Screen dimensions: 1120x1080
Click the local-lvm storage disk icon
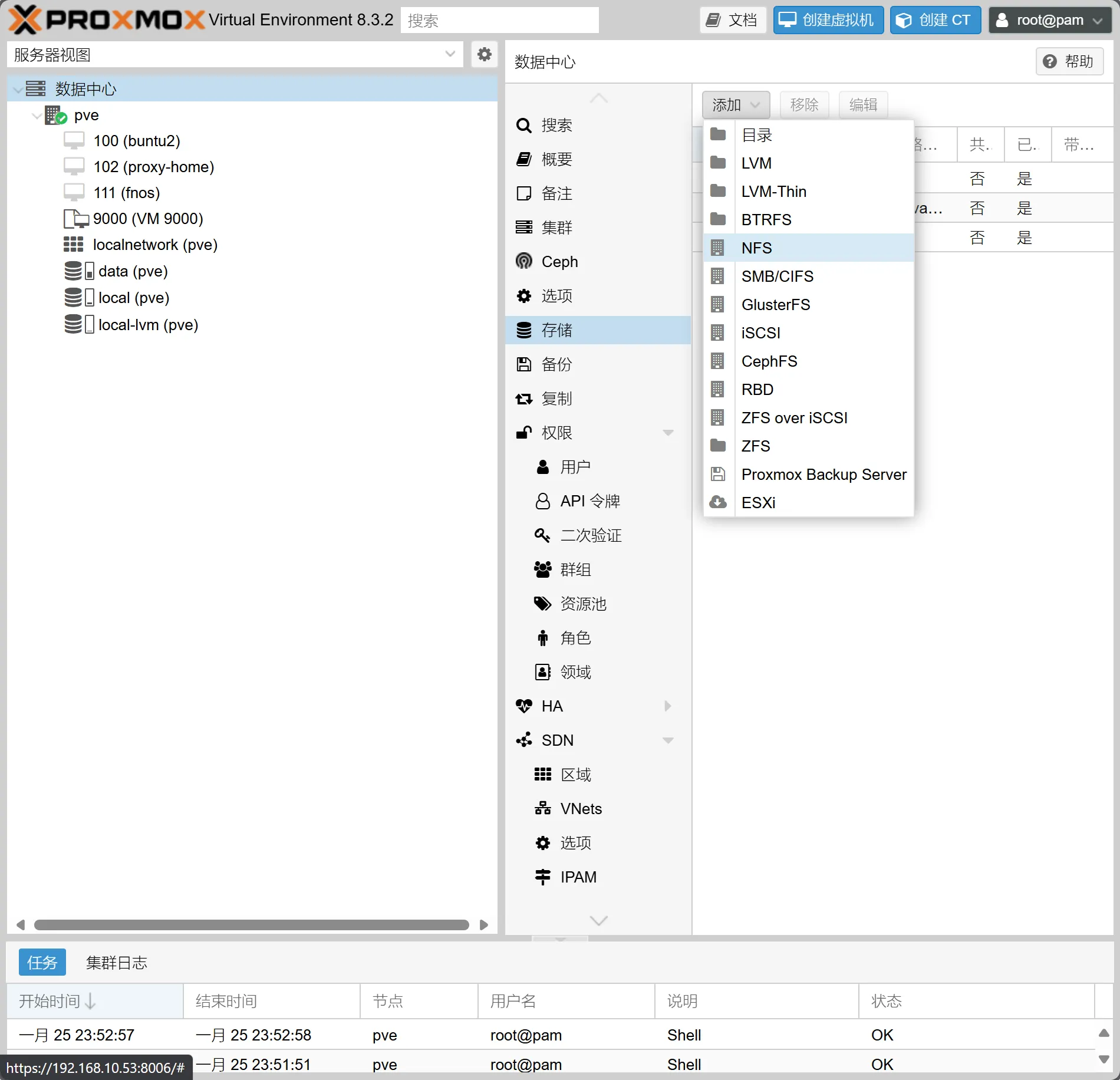(78, 324)
